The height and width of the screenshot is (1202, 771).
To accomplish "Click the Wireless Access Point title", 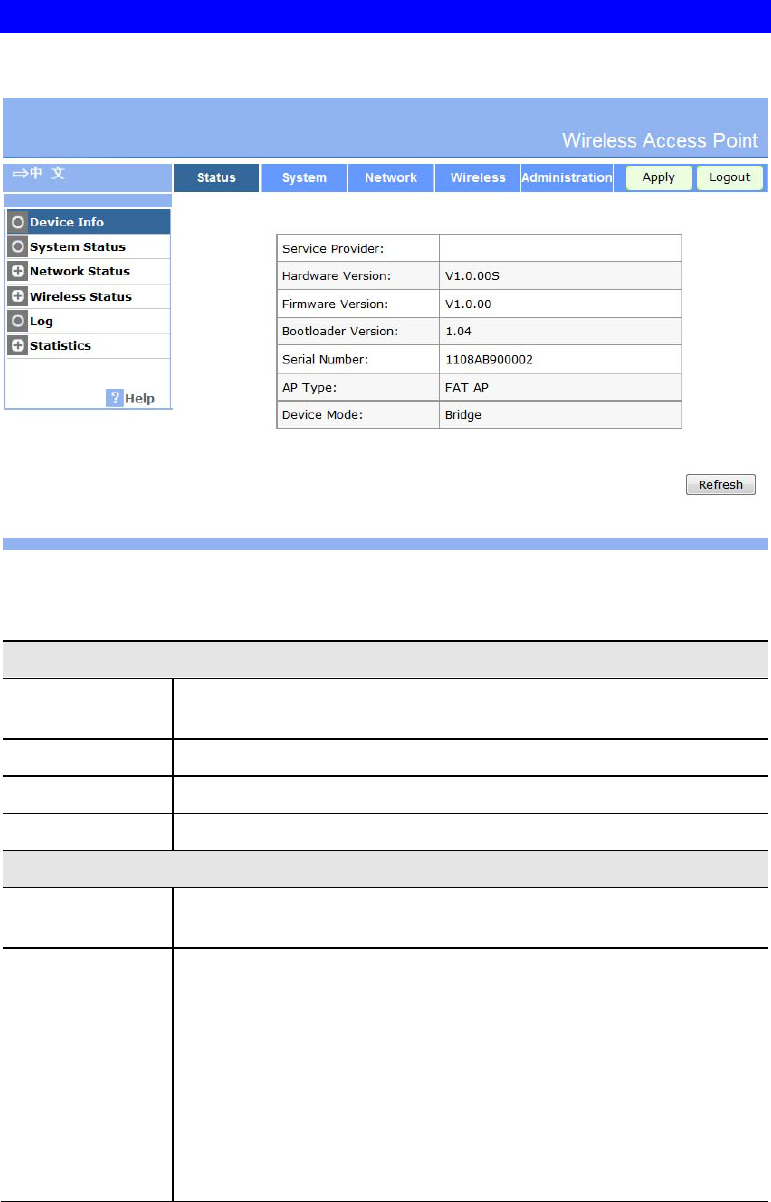I will (660, 139).
